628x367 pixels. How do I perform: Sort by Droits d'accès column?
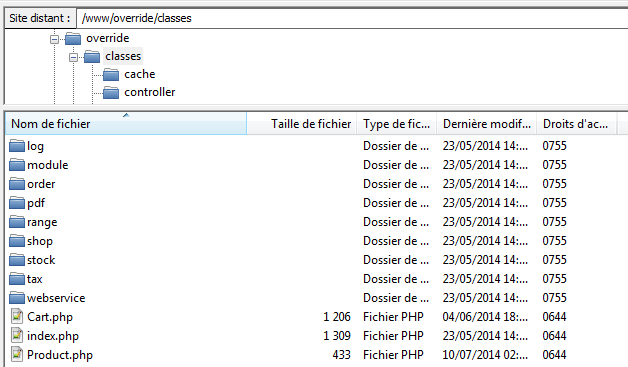tap(577, 124)
